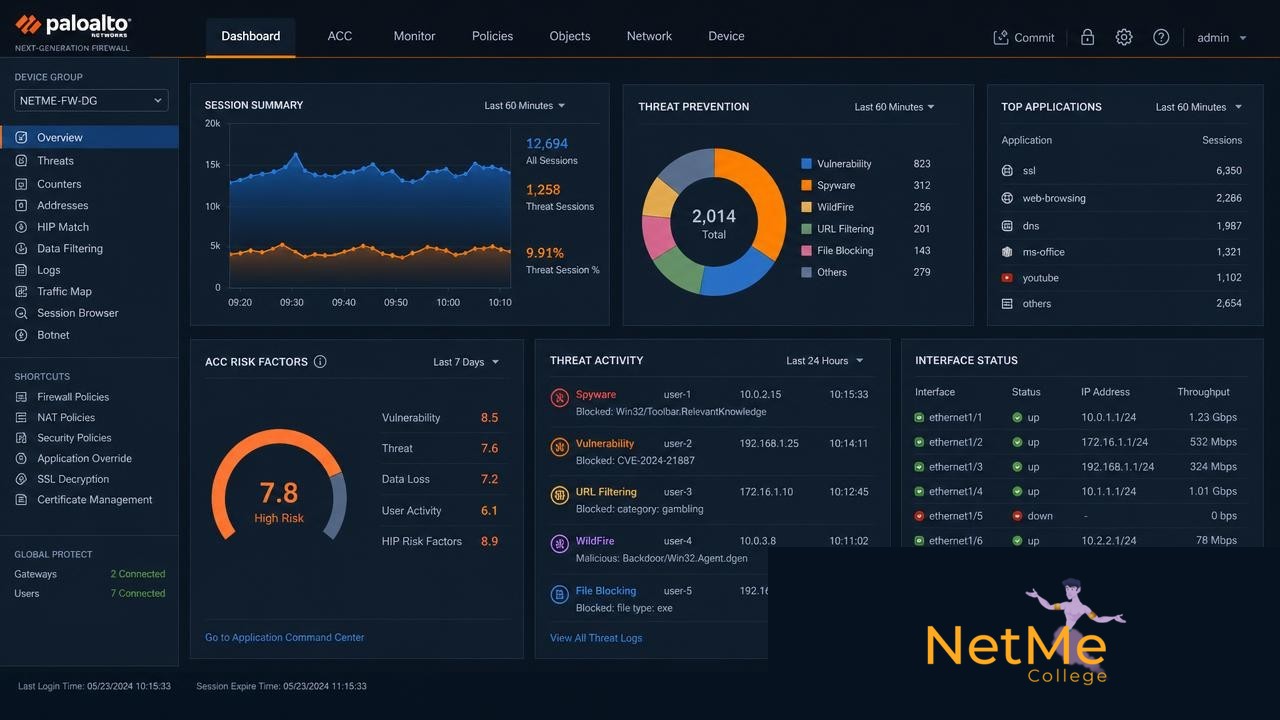Open the NETME-FW-DG device group dropdown

pyautogui.click(x=91, y=101)
